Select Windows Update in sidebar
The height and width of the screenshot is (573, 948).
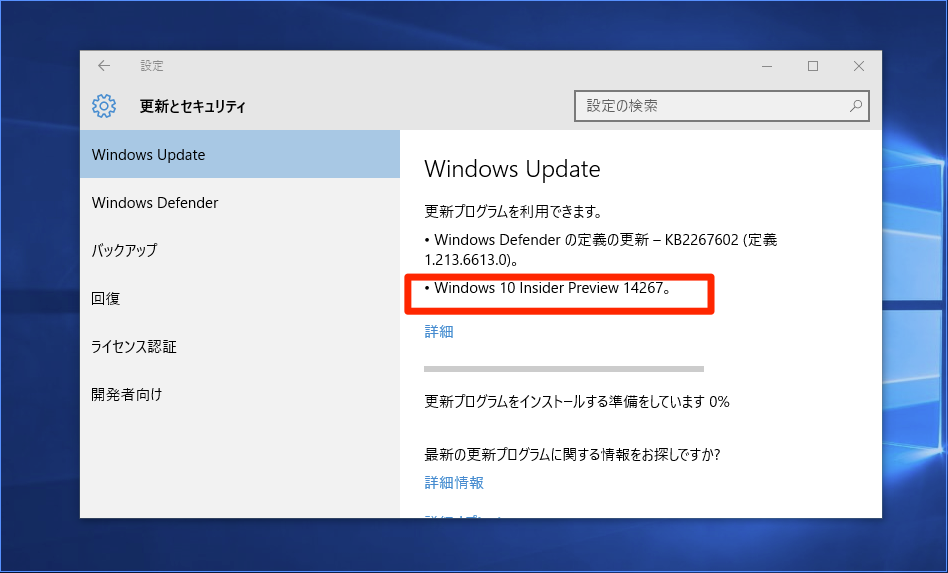point(239,154)
